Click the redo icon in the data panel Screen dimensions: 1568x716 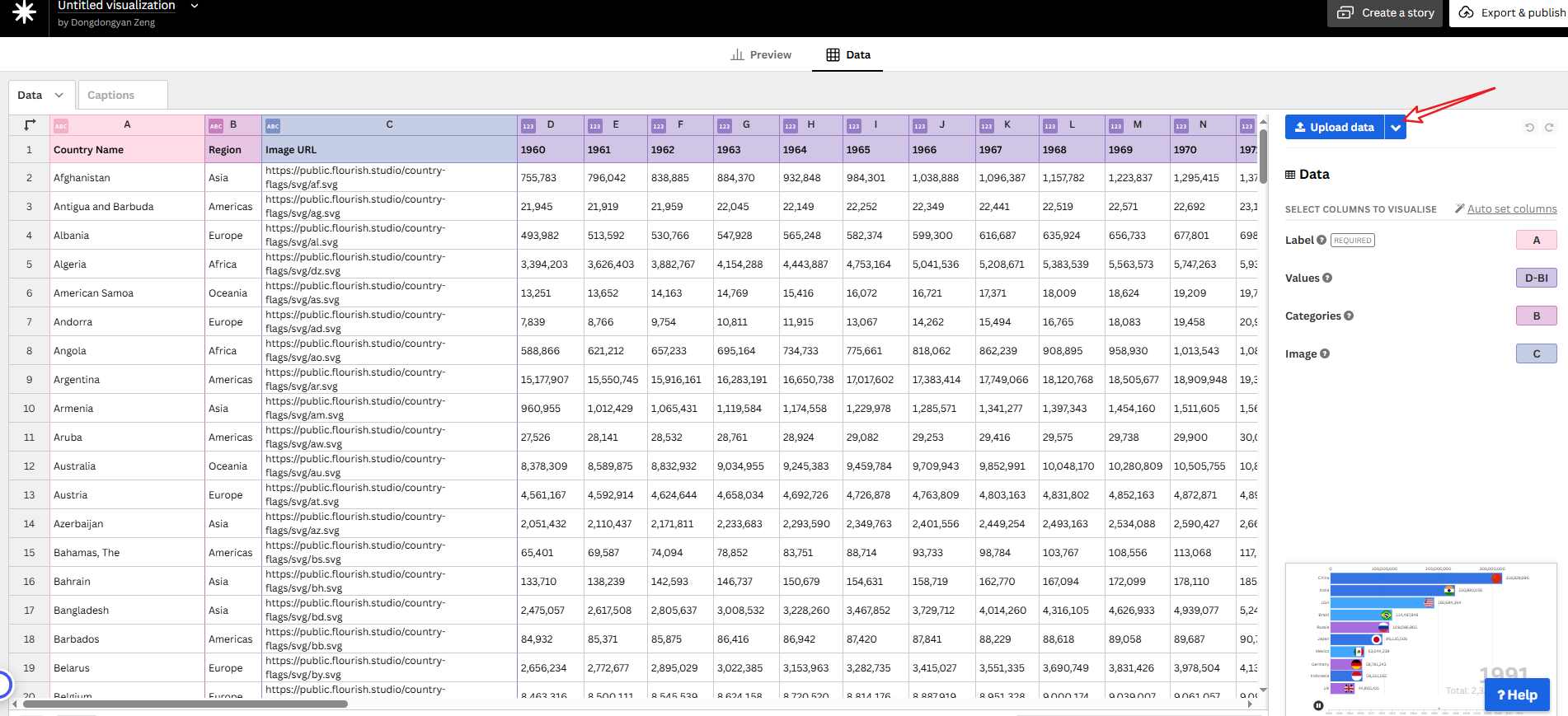point(1549,127)
